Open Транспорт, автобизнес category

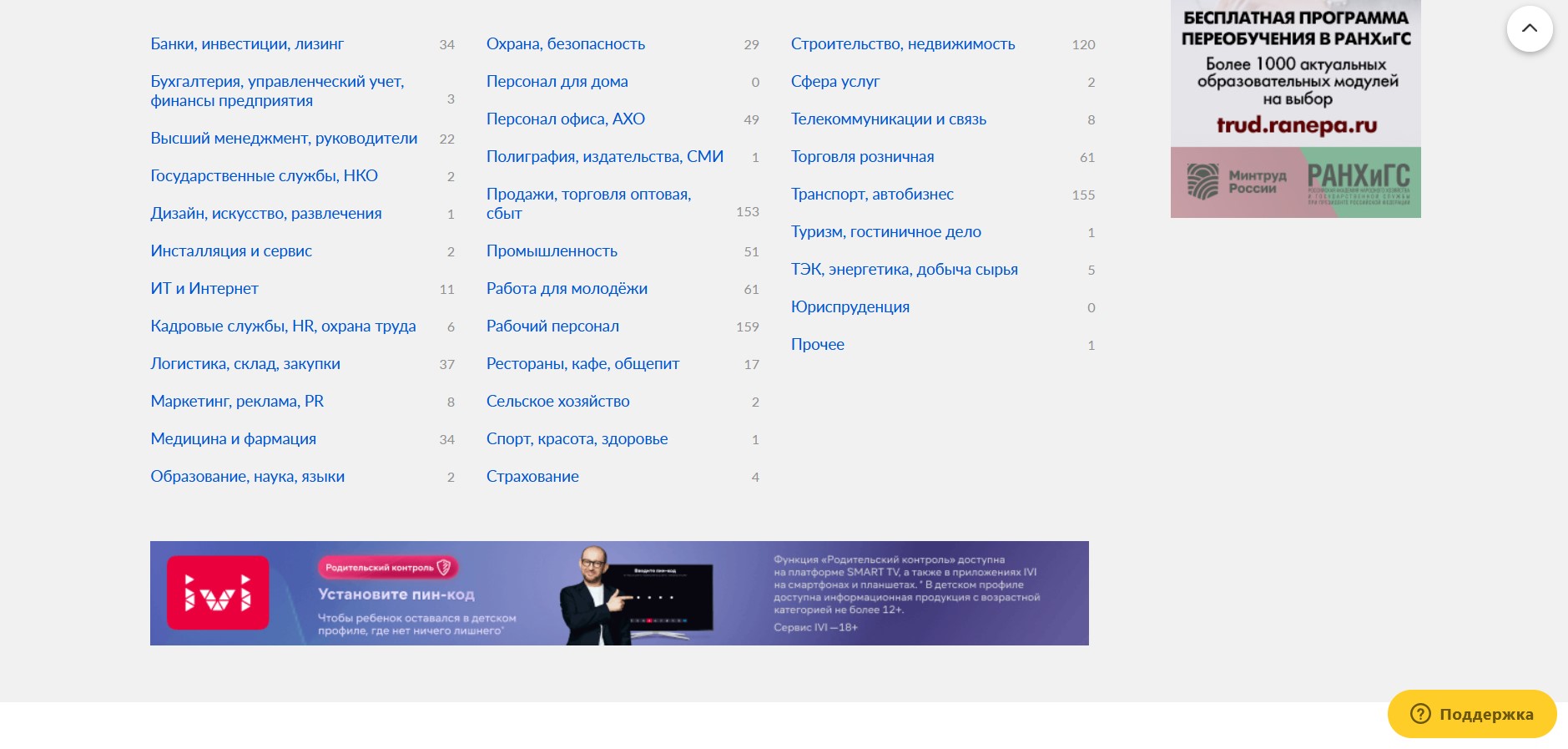coord(872,195)
